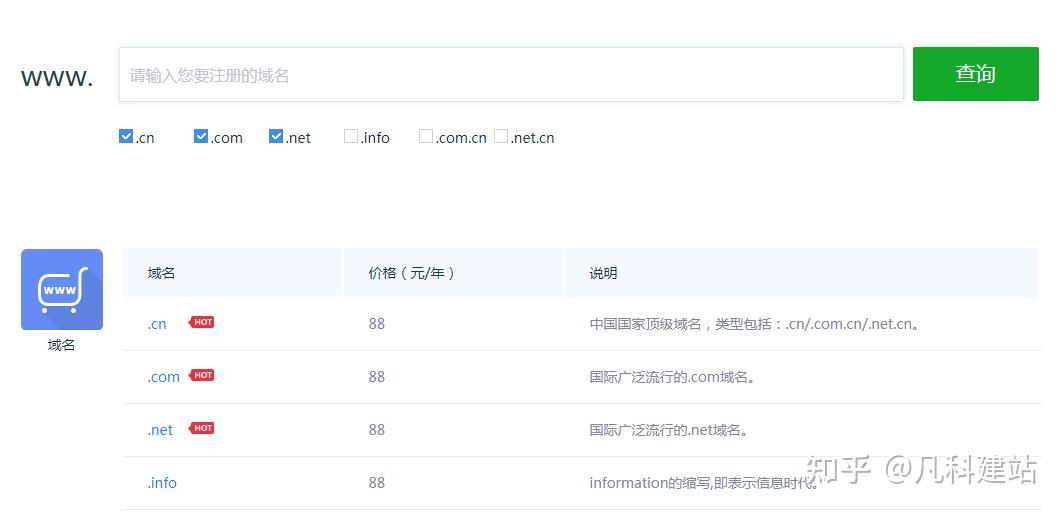Click the HOT badge beside .net
This screenshot has height=514, width=1064.
pos(202,428)
